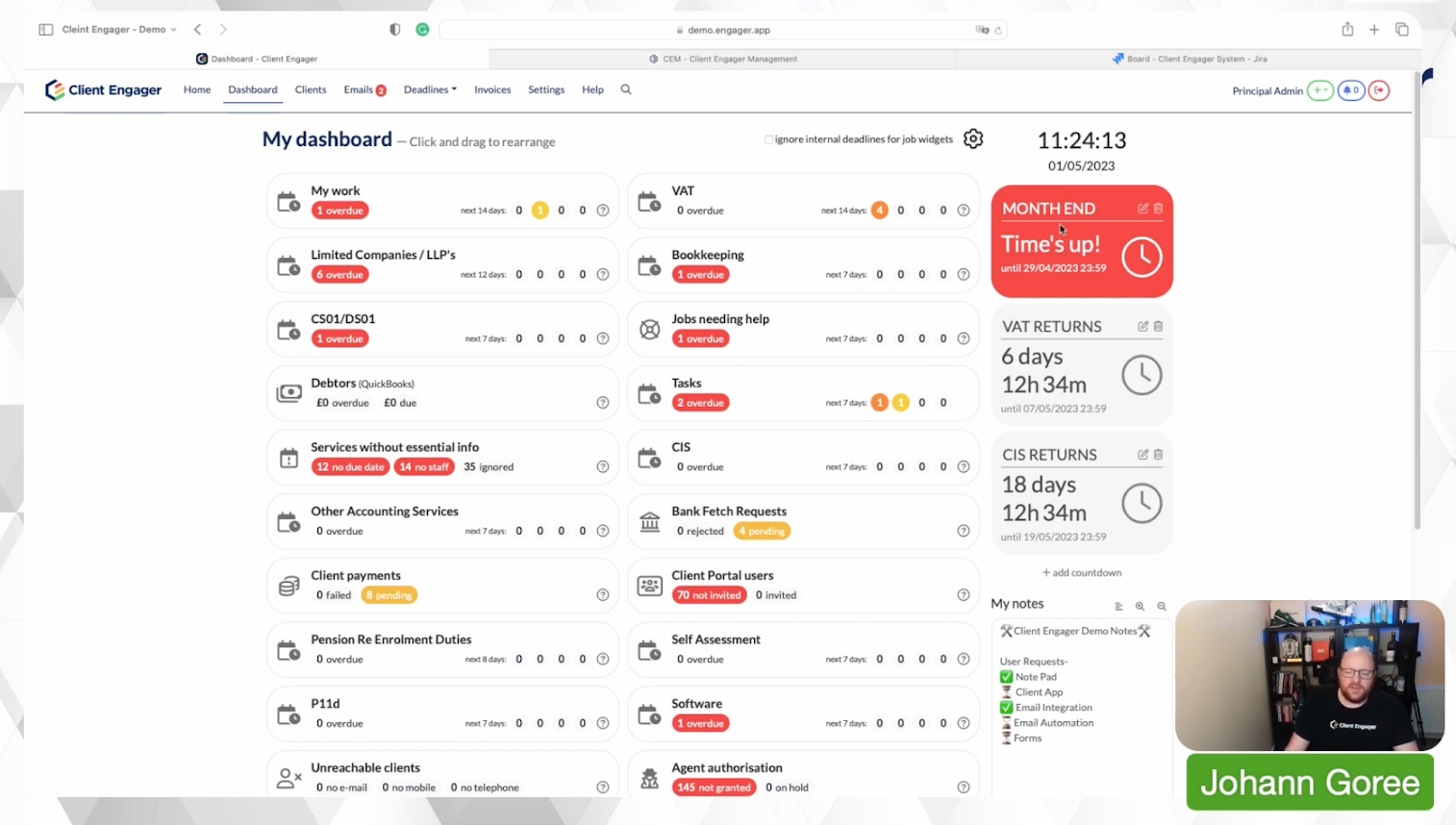Click the Debtors money icon
This screenshot has height=825, width=1456.
(289, 393)
